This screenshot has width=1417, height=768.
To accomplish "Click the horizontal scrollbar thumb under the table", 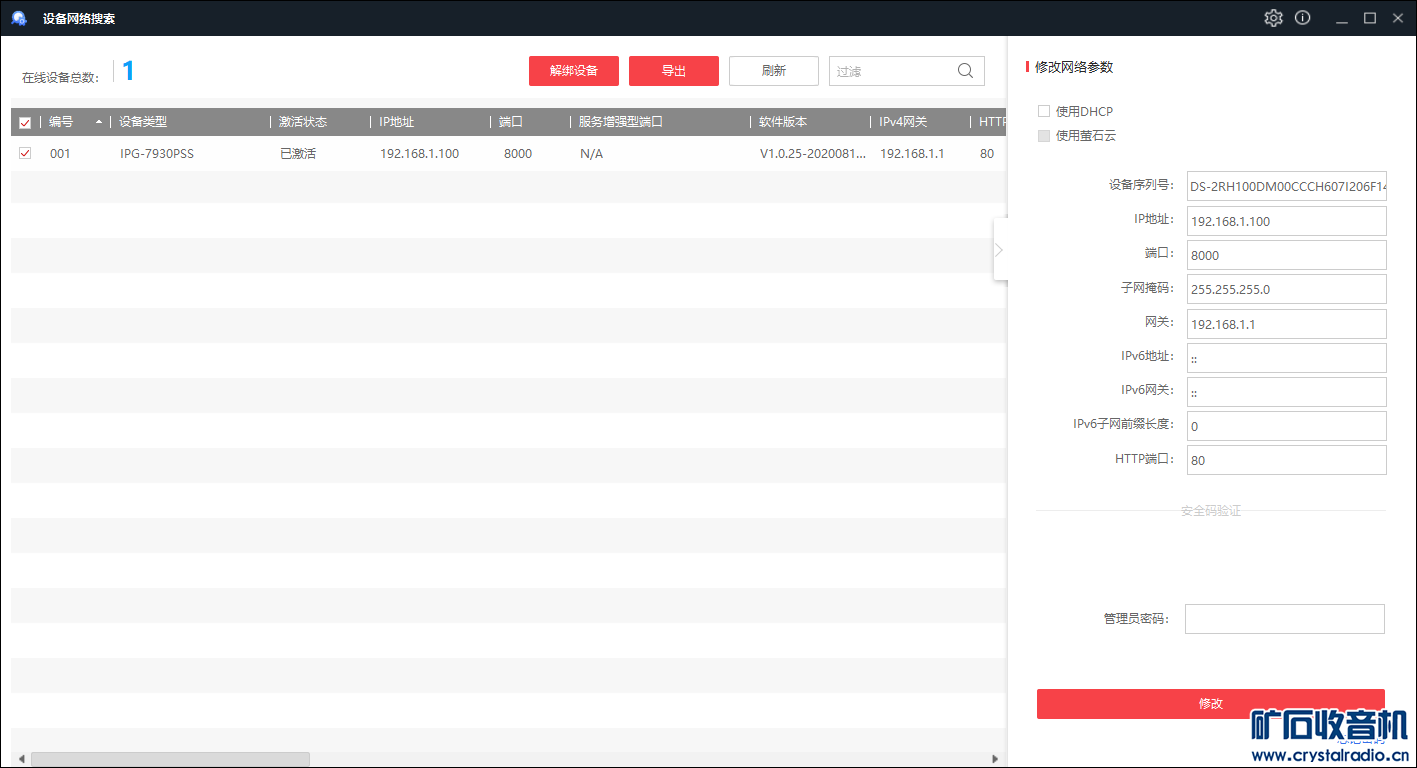I will click(x=170, y=759).
